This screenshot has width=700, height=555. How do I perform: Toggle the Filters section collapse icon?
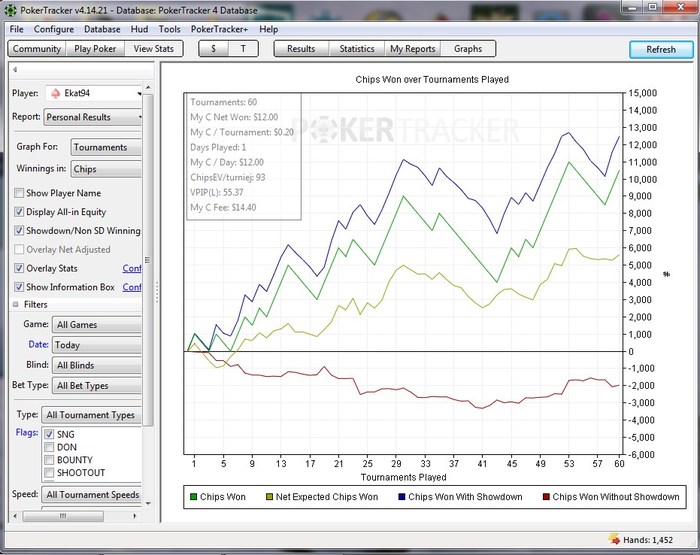coord(16,305)
